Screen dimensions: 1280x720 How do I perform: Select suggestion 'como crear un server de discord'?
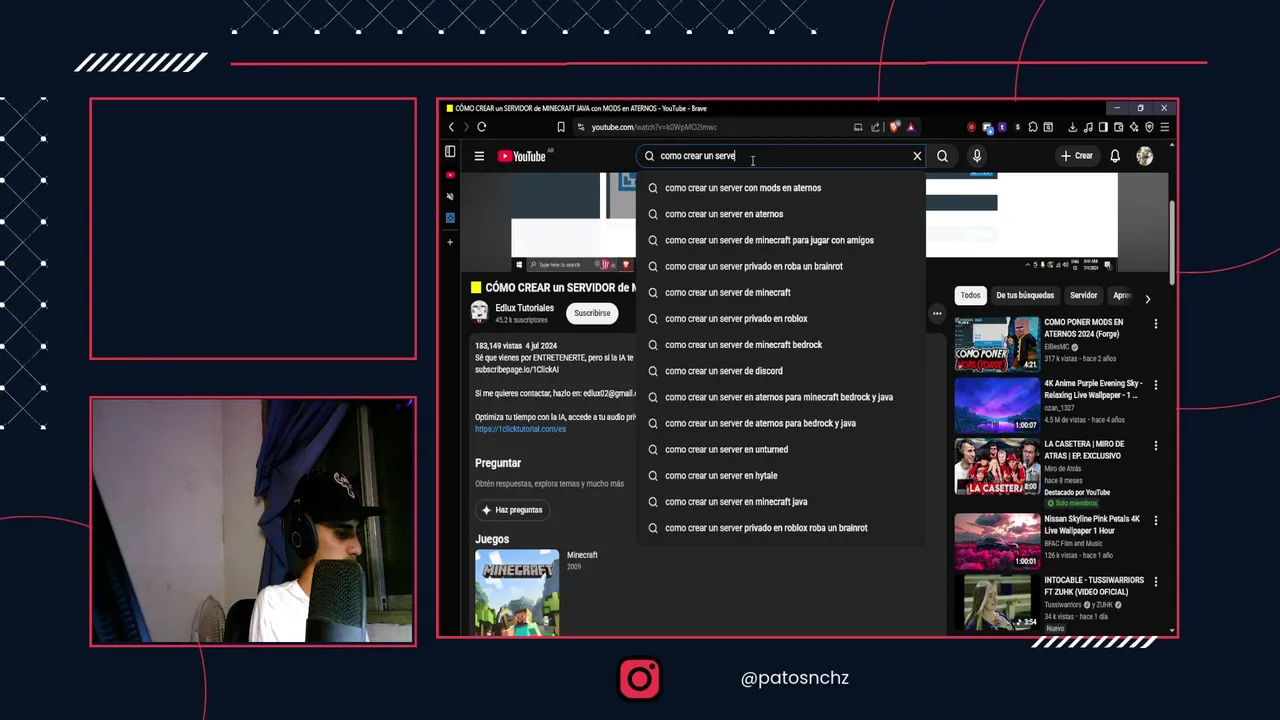780,371
